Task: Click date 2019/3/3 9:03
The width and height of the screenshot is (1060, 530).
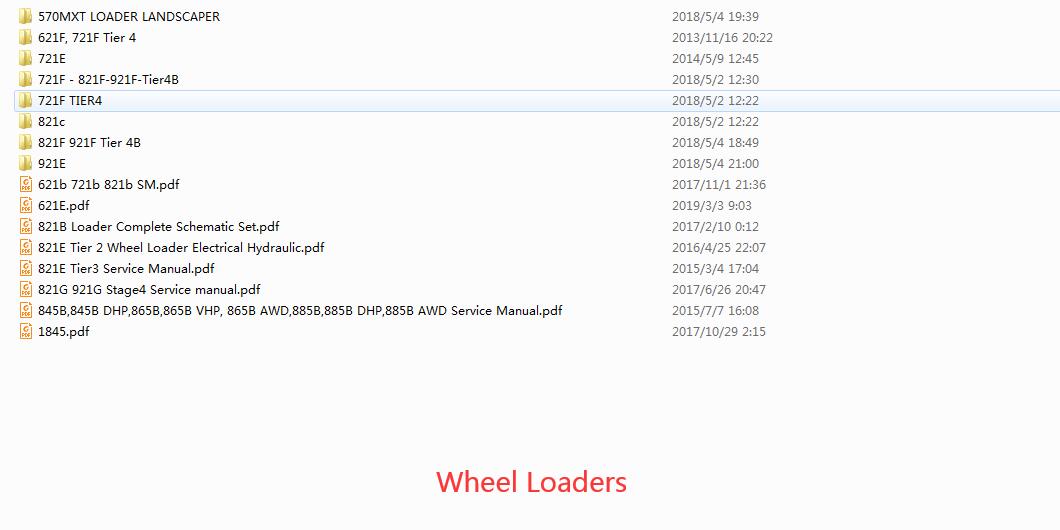Action: tap(712, 205)
